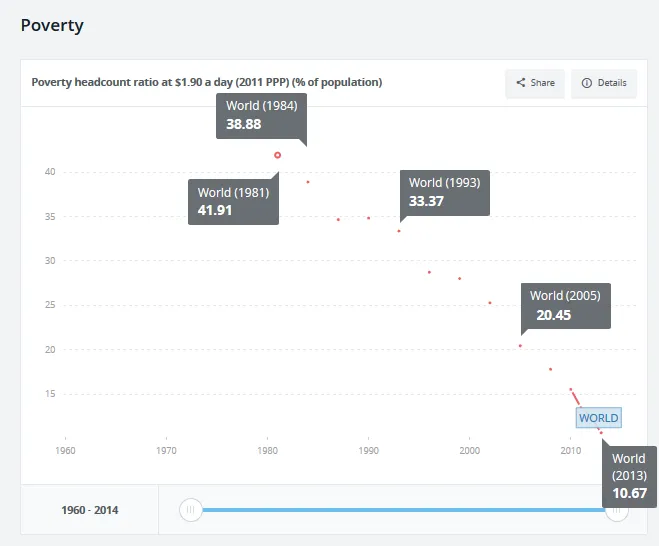Click the 40 y-axis label
Image resolution: width=659 pixels, height=546 pixels.
coord(50,171)
